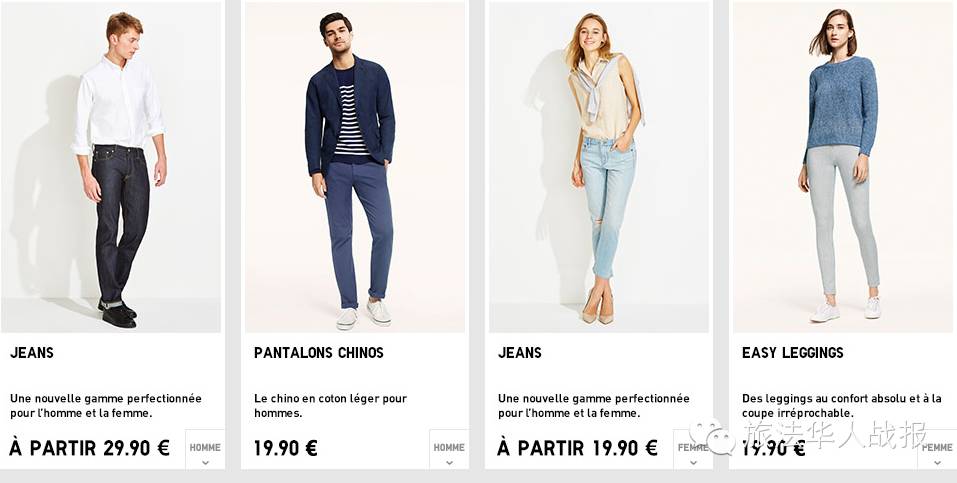Select the woman in light blue jeans photo
Image resolution: width=957 pixels, height=483 pixels.
pyautogui.click(x=599, y=167)
